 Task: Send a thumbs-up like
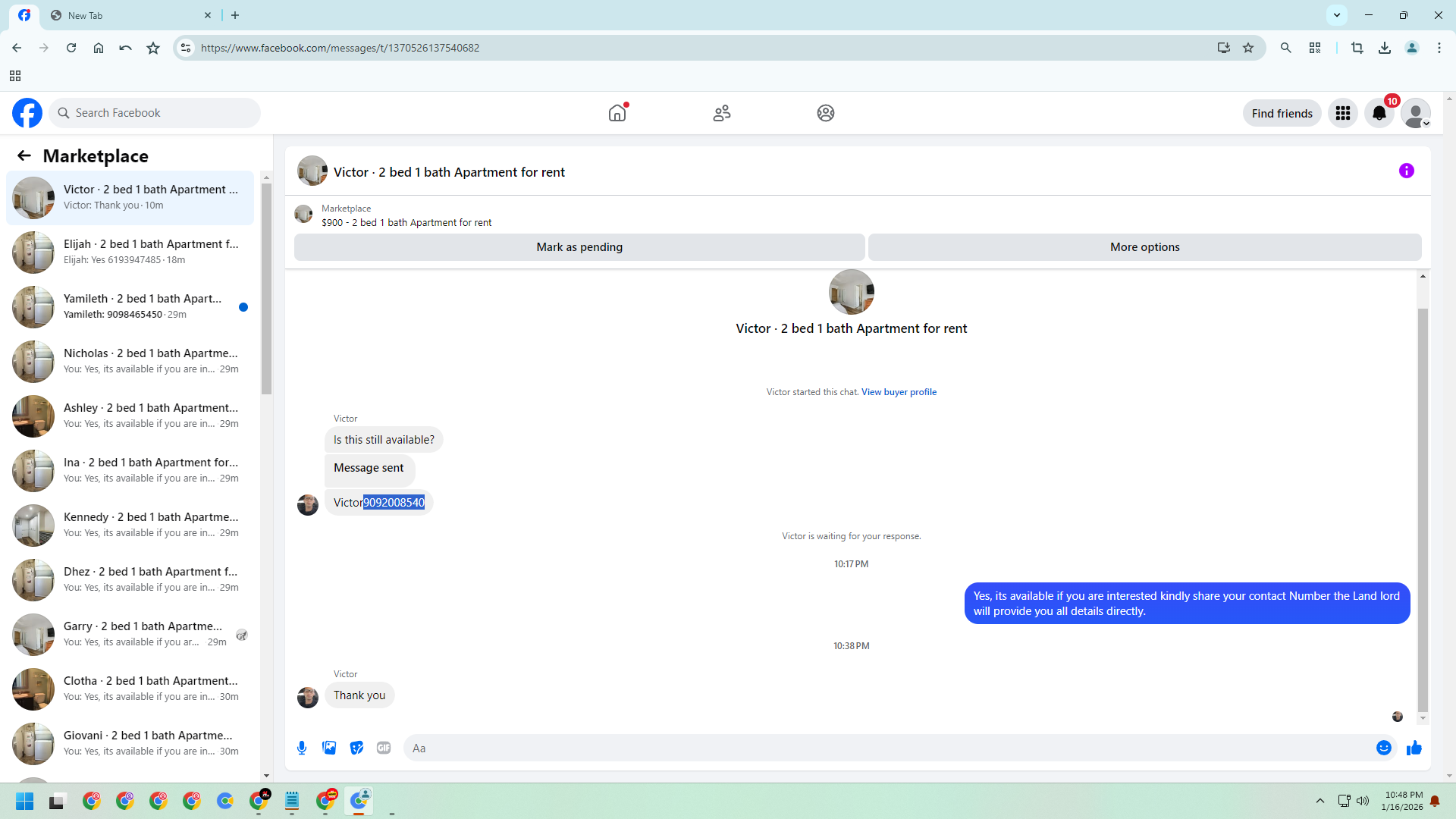click(x=1414, y=748)
